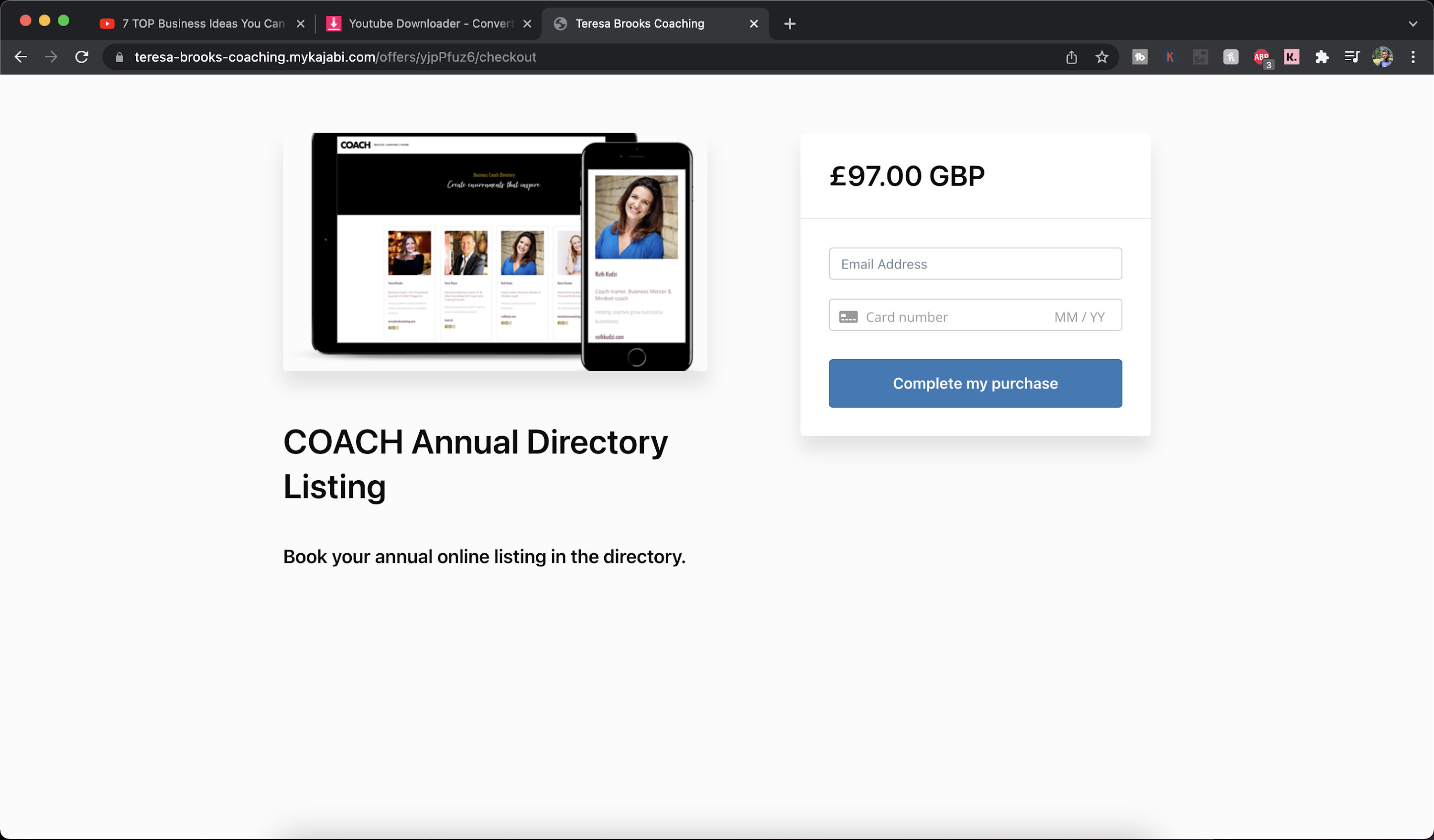Screen dimensions: 1434x840
Task: Click Complete my purchase button
Action: click(975, 383)
